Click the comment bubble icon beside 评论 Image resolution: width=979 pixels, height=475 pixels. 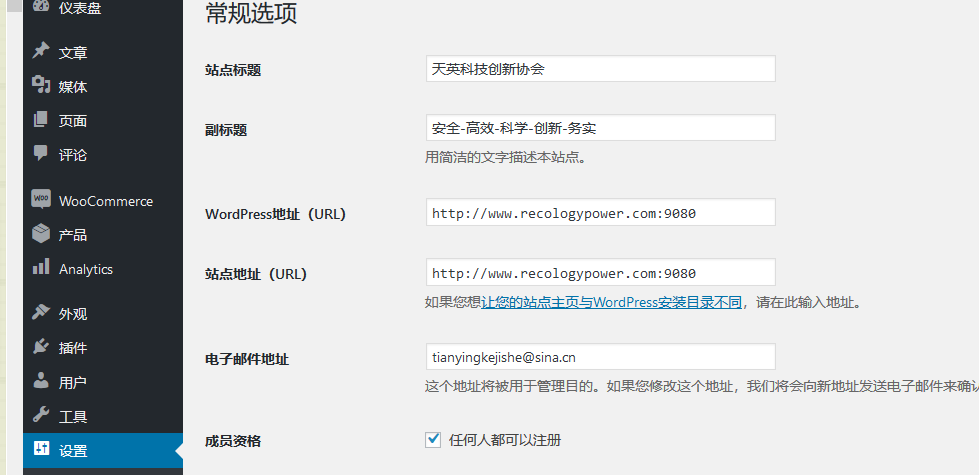pos(41,153)
